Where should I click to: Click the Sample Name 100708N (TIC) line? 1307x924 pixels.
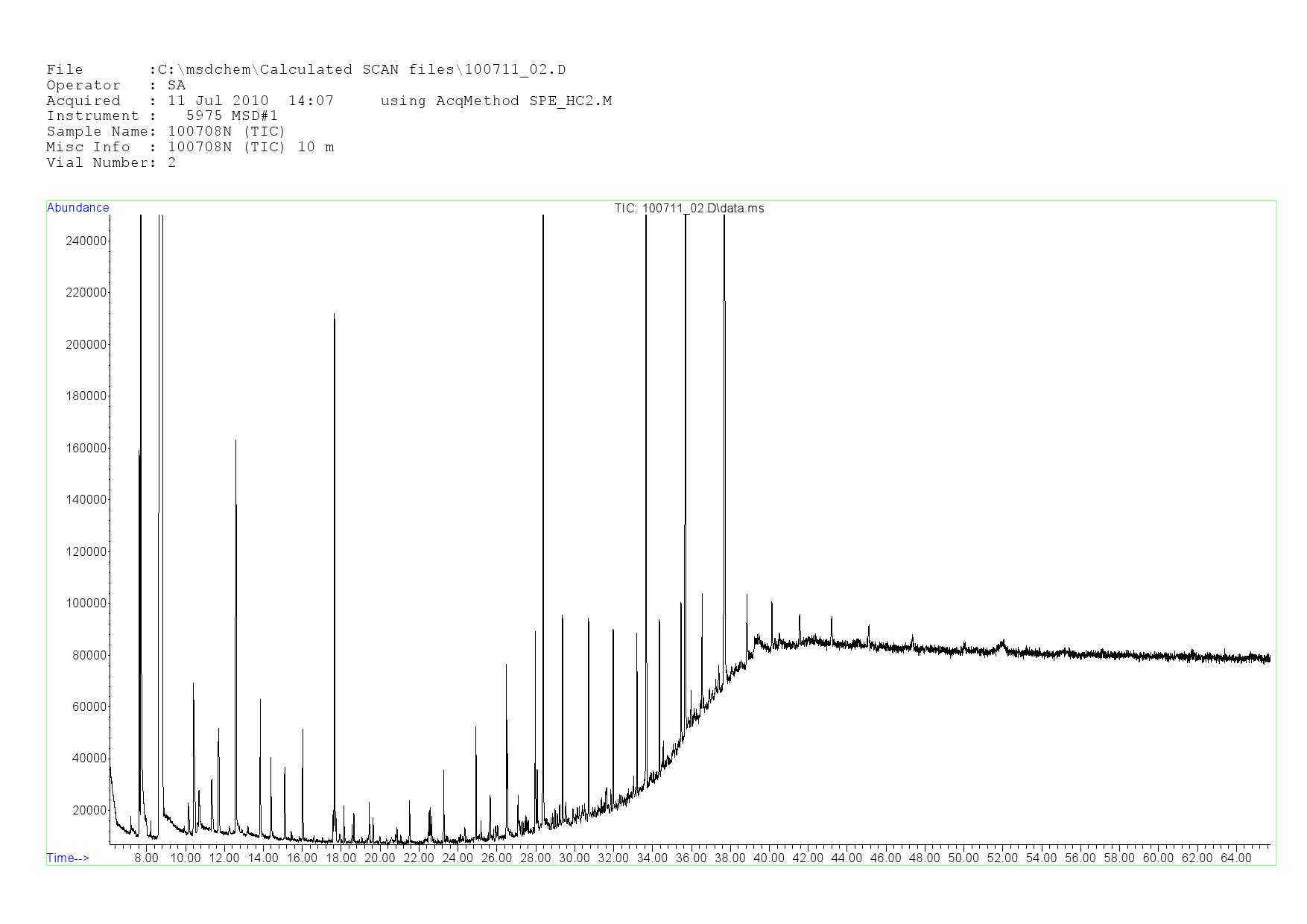coord(165,132)
